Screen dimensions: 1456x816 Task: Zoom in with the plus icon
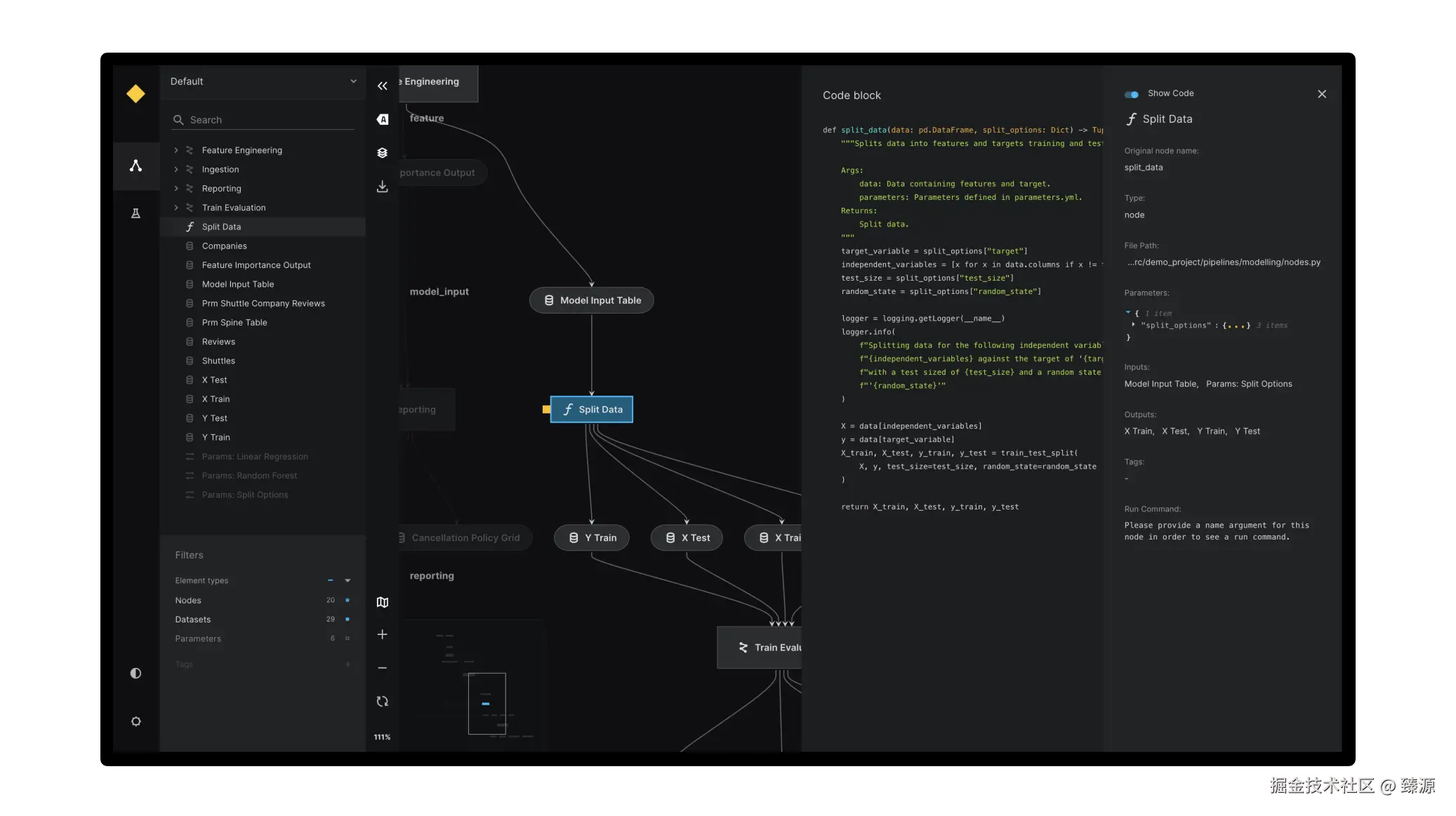pyautogui.click(x=382, y=634)
